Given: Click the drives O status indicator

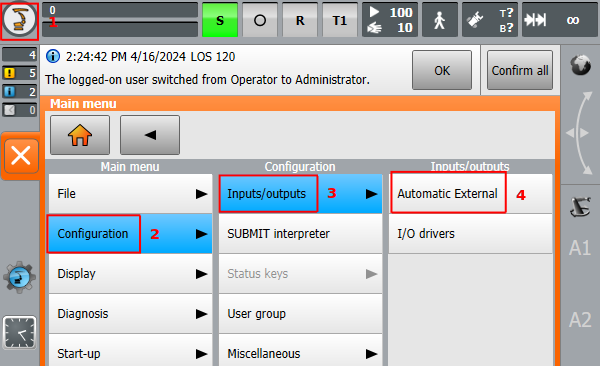Looking at the screenshot, I should coord(260,20).
